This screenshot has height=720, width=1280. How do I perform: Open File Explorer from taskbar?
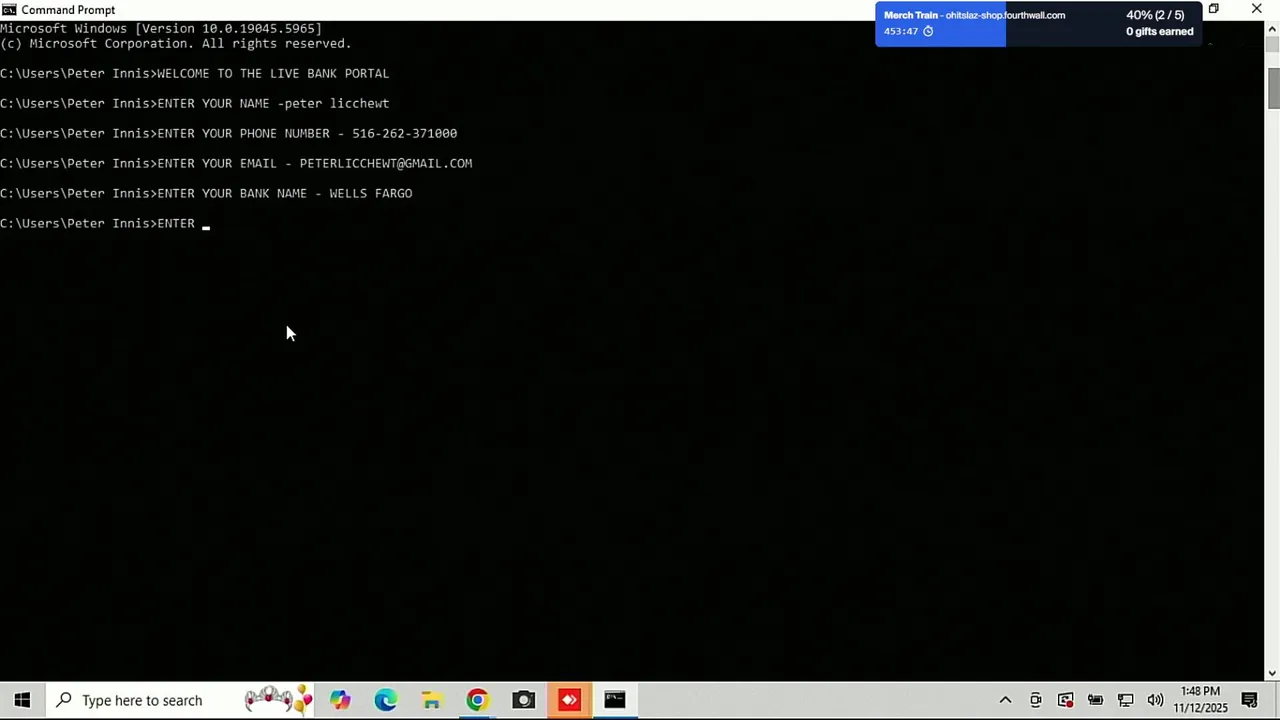tap(432, 700)
